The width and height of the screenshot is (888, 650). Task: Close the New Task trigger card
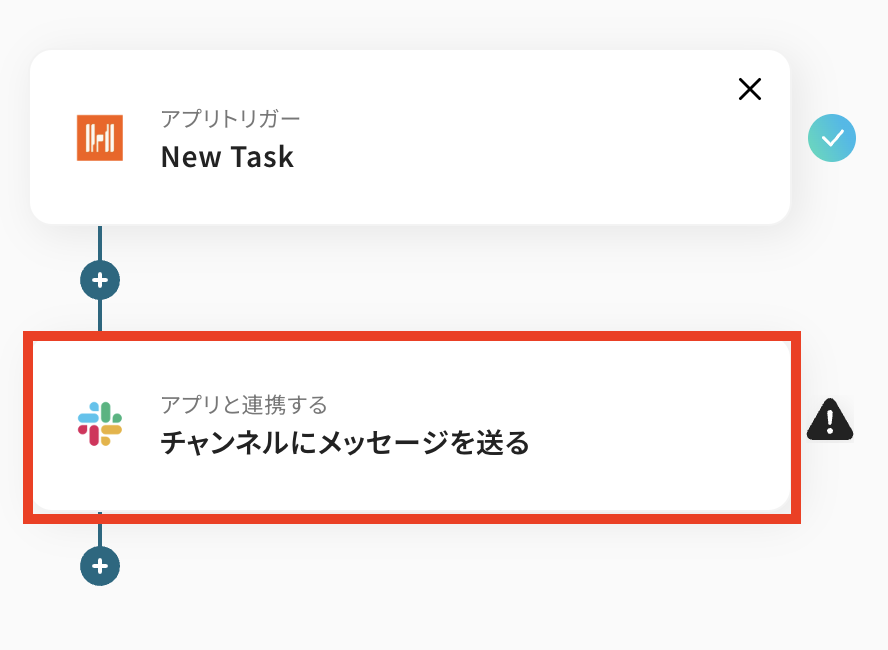[749, 89]
